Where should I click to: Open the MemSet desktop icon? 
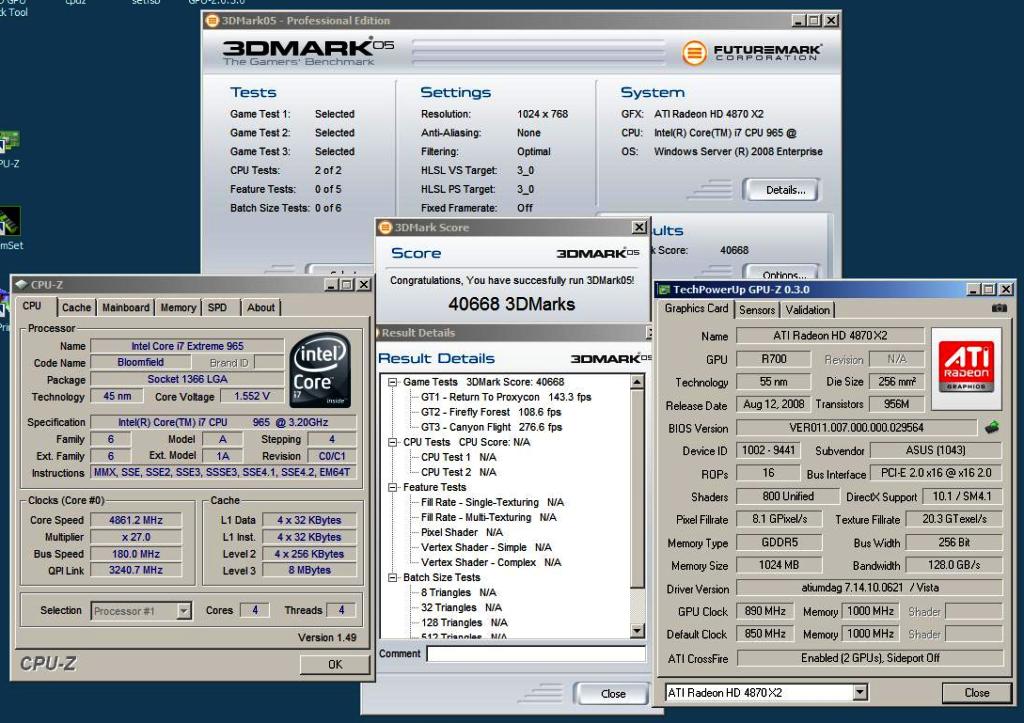(x=10, y=223)
